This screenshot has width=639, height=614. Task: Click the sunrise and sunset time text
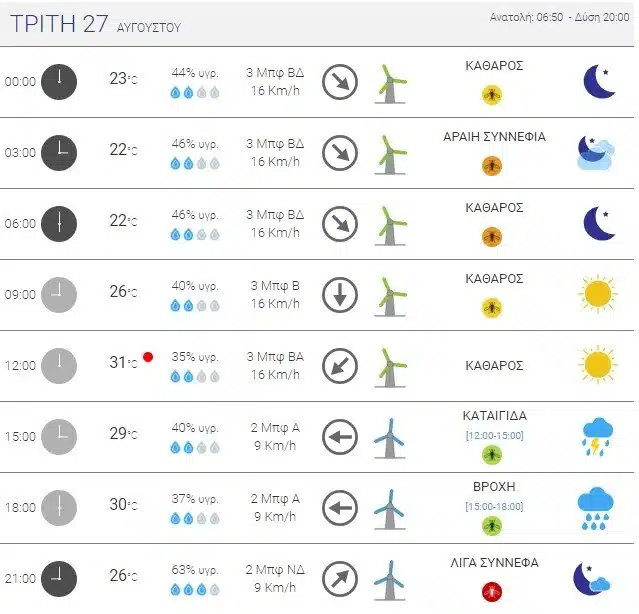pos(559,17)
